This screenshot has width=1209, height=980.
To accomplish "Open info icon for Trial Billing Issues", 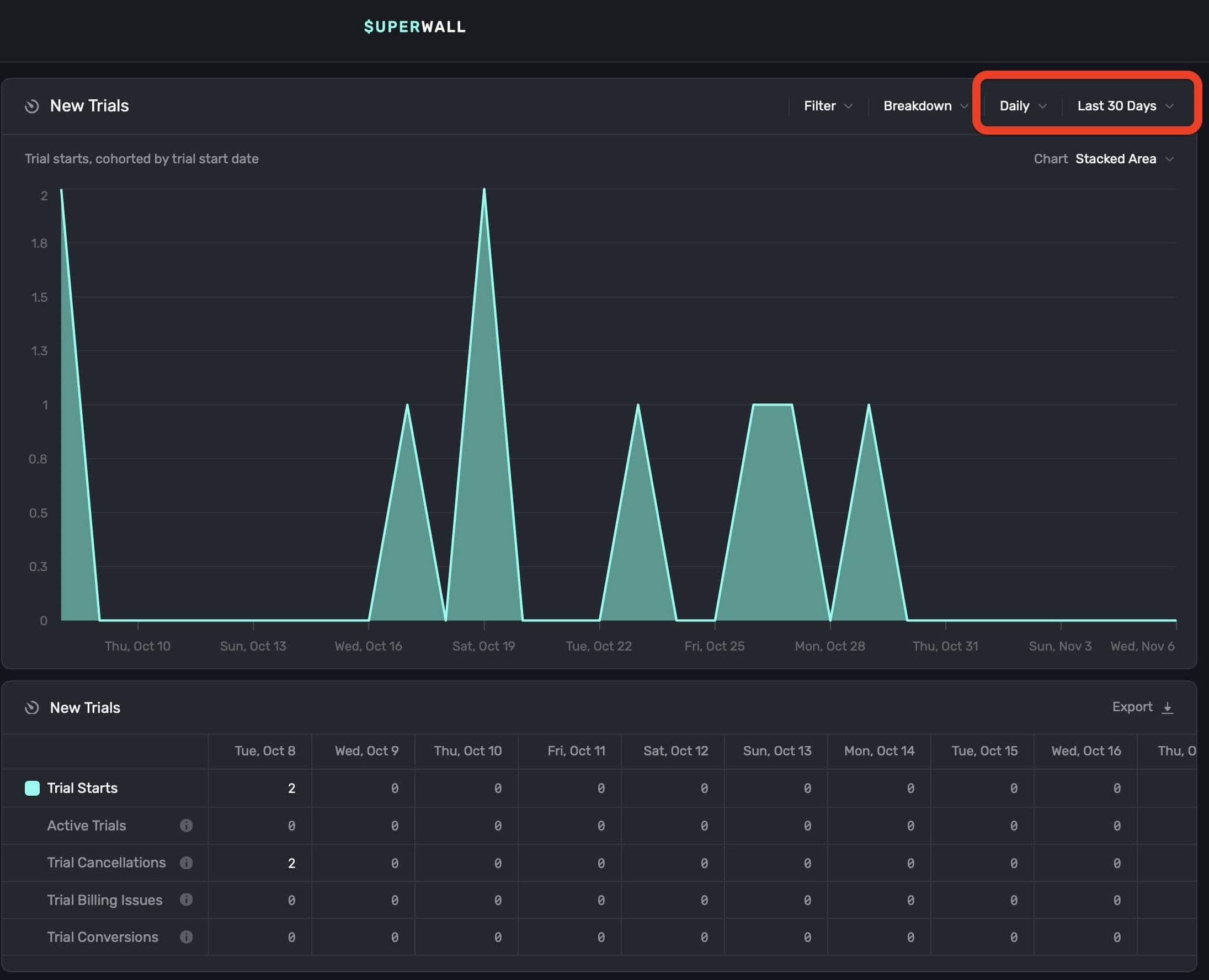I will coord(187,900).
